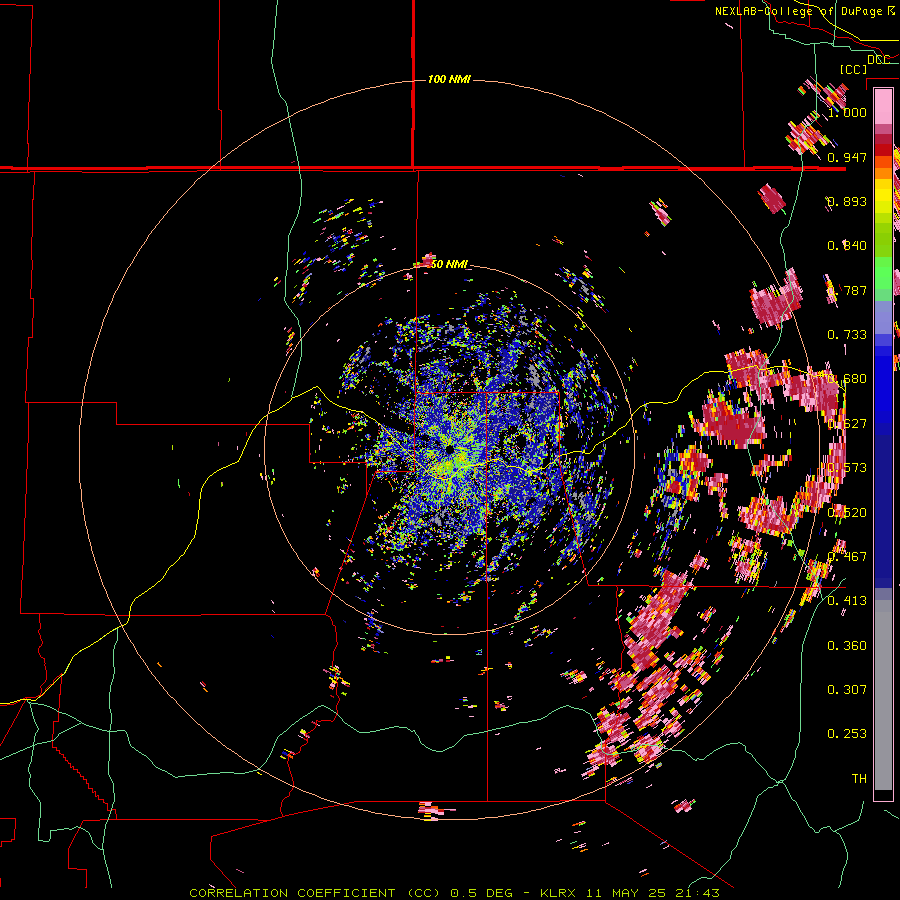Select the 0.307 scale value
The image size is (900, 900).
click(x=847, y=690)
